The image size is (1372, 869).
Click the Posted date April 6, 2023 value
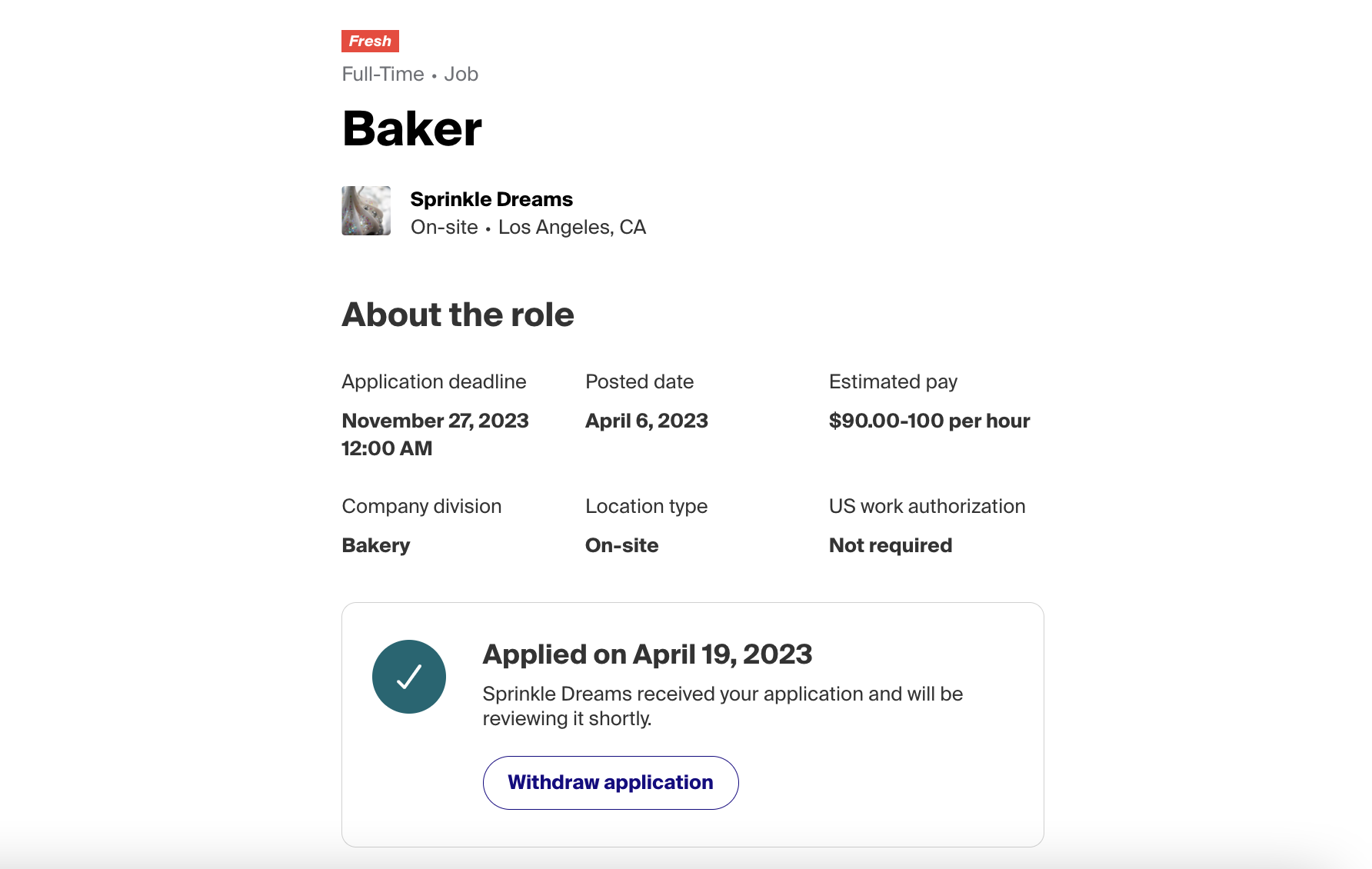click(x=647, y=421)
